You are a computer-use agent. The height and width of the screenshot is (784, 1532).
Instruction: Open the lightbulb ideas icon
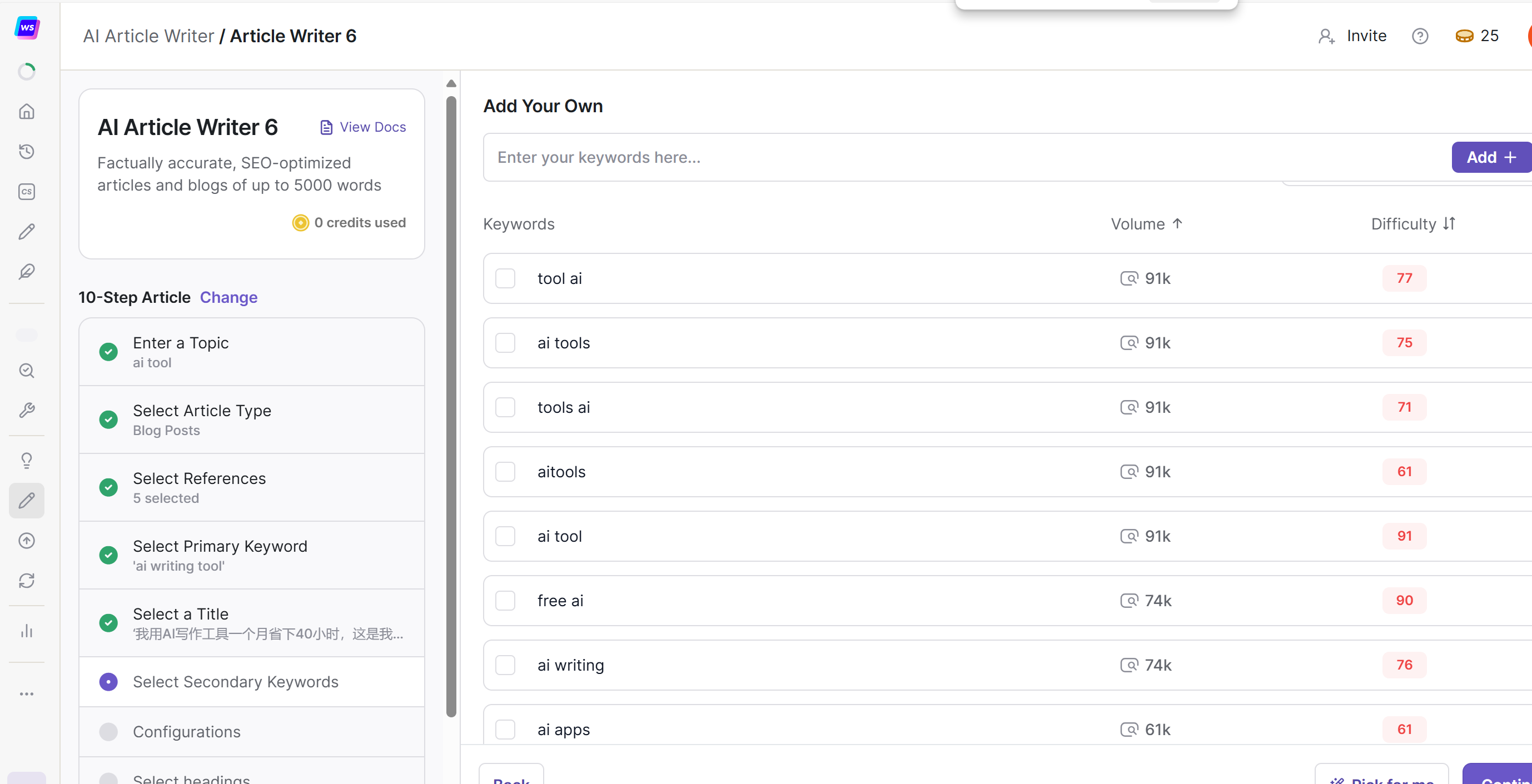click(26, 460)
